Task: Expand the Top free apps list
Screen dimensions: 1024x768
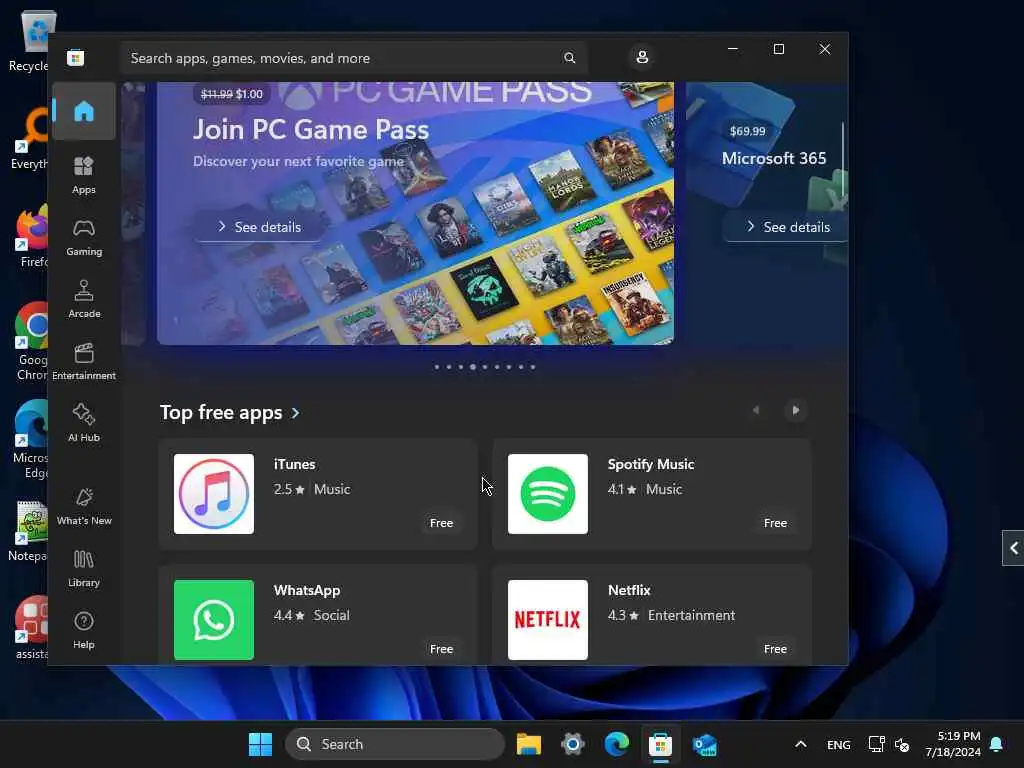Action: (x=230, y=413)
